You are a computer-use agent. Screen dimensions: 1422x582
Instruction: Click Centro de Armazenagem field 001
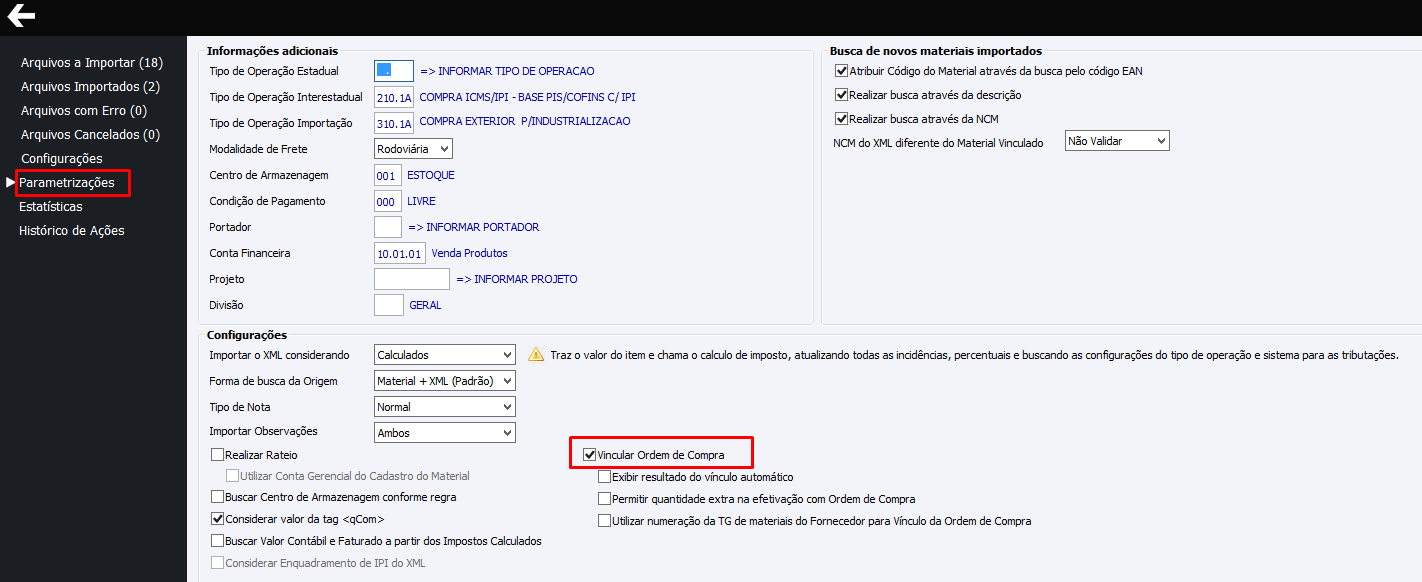[x=388, y=175]
